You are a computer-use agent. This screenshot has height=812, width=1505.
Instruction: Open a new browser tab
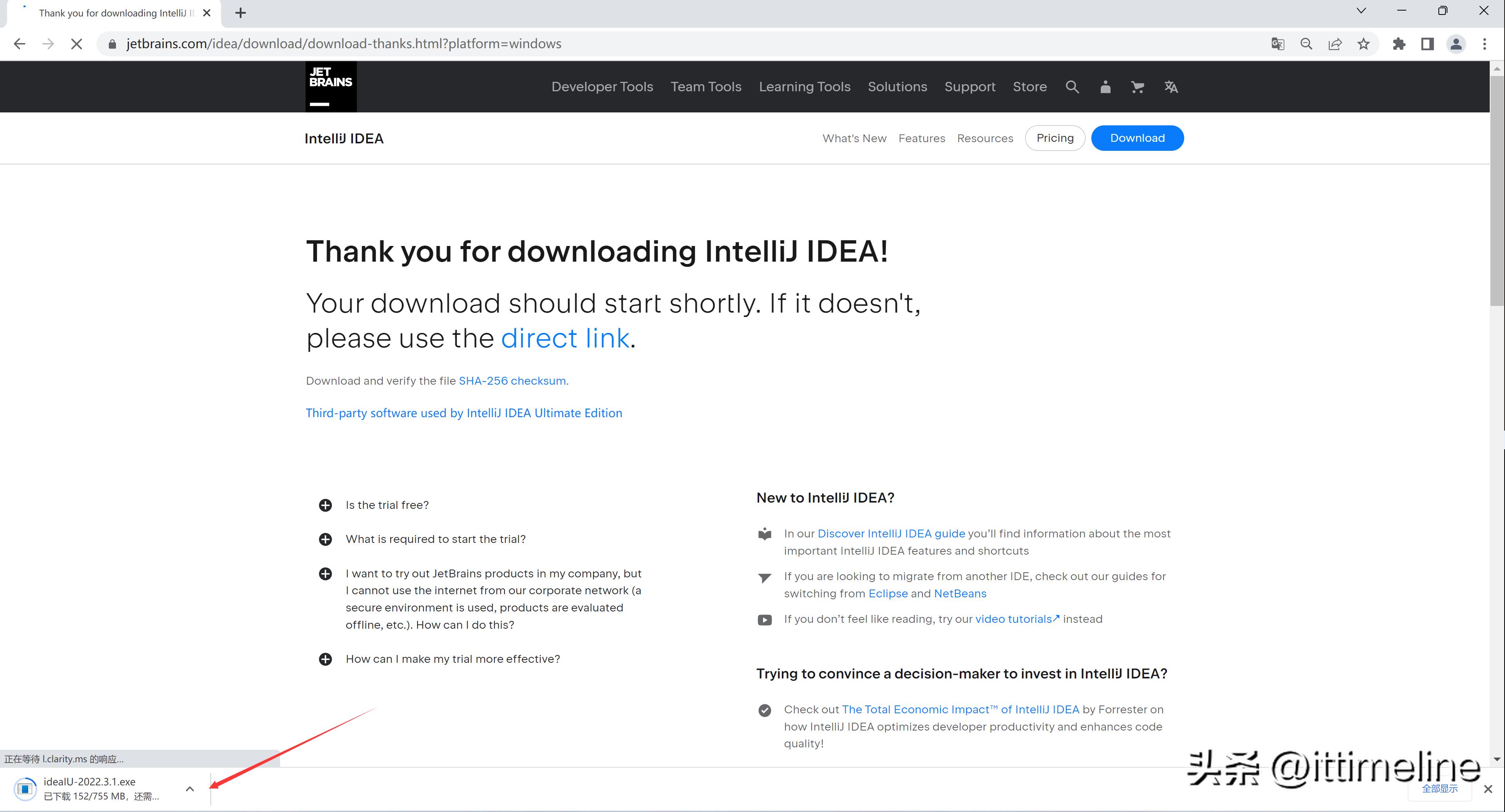(240, 13)
